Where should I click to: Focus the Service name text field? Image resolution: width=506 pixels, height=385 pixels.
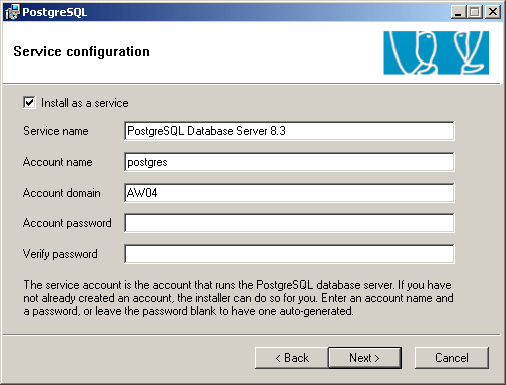pyautogui.click(x=289, y=131)
